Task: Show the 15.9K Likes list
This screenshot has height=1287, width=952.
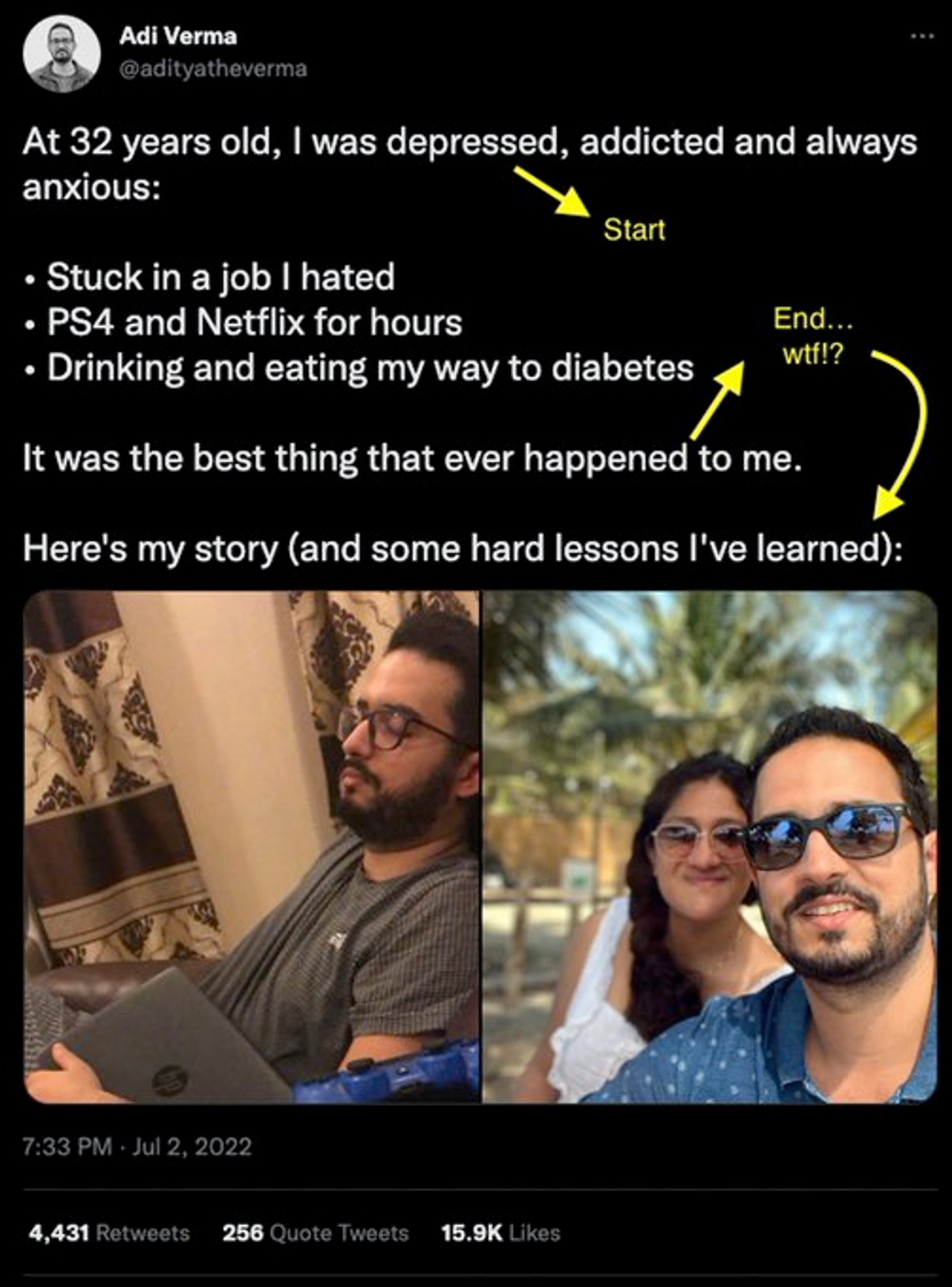Action: [x=500, y=1233]
